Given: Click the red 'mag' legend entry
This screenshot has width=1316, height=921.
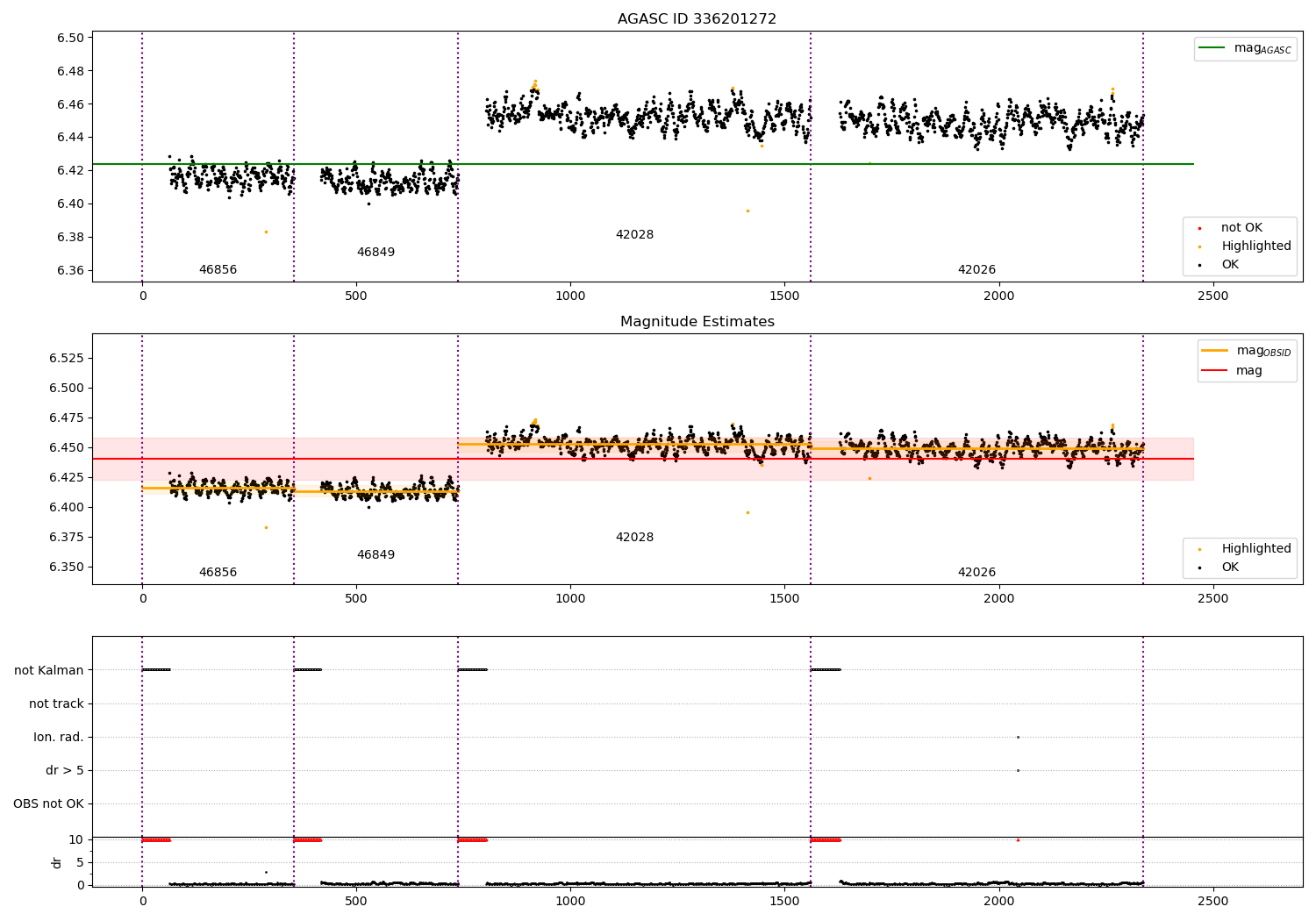Looking at the screenshot, I should tap(1249, 370).
